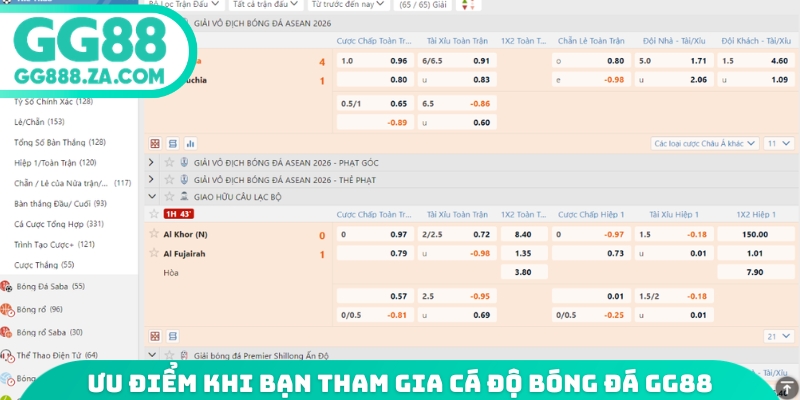Bet on the 0.96 handicap odds

375,61
